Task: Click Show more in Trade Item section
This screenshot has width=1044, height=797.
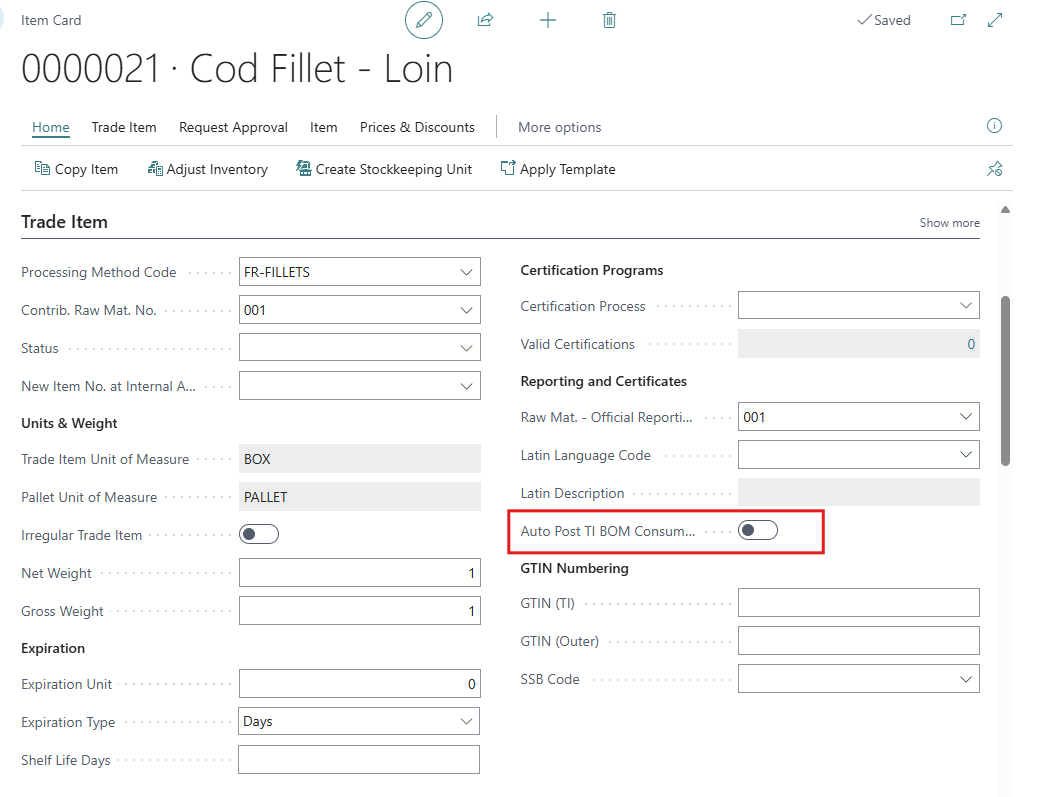Action: pos(949,222)
